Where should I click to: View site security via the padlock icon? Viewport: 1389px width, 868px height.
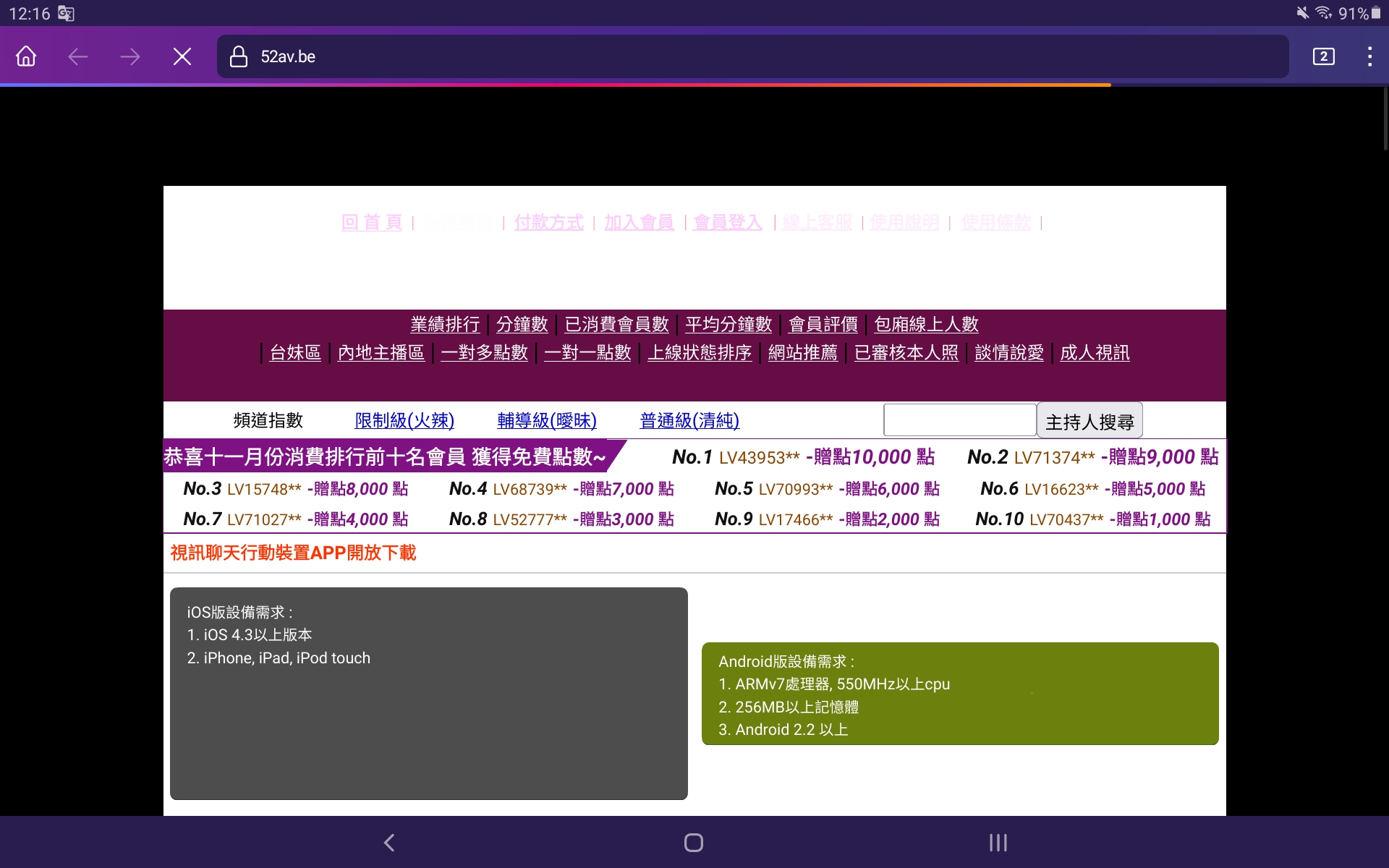click(x=238, y=56)
